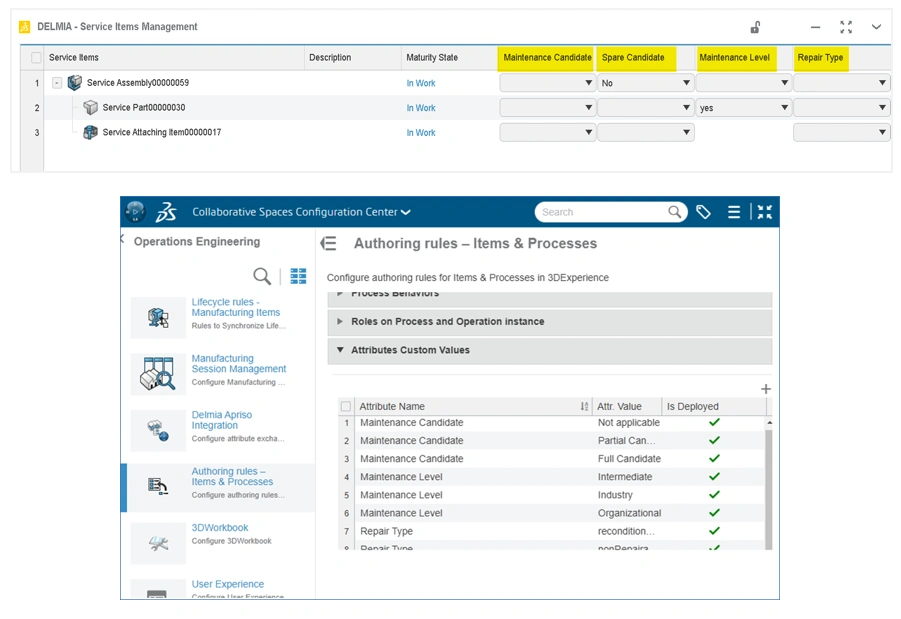901x619 pixels.
Task: Click the search magnifier in Operations Engineering sidebar
Action: click(x=262, y=276)
